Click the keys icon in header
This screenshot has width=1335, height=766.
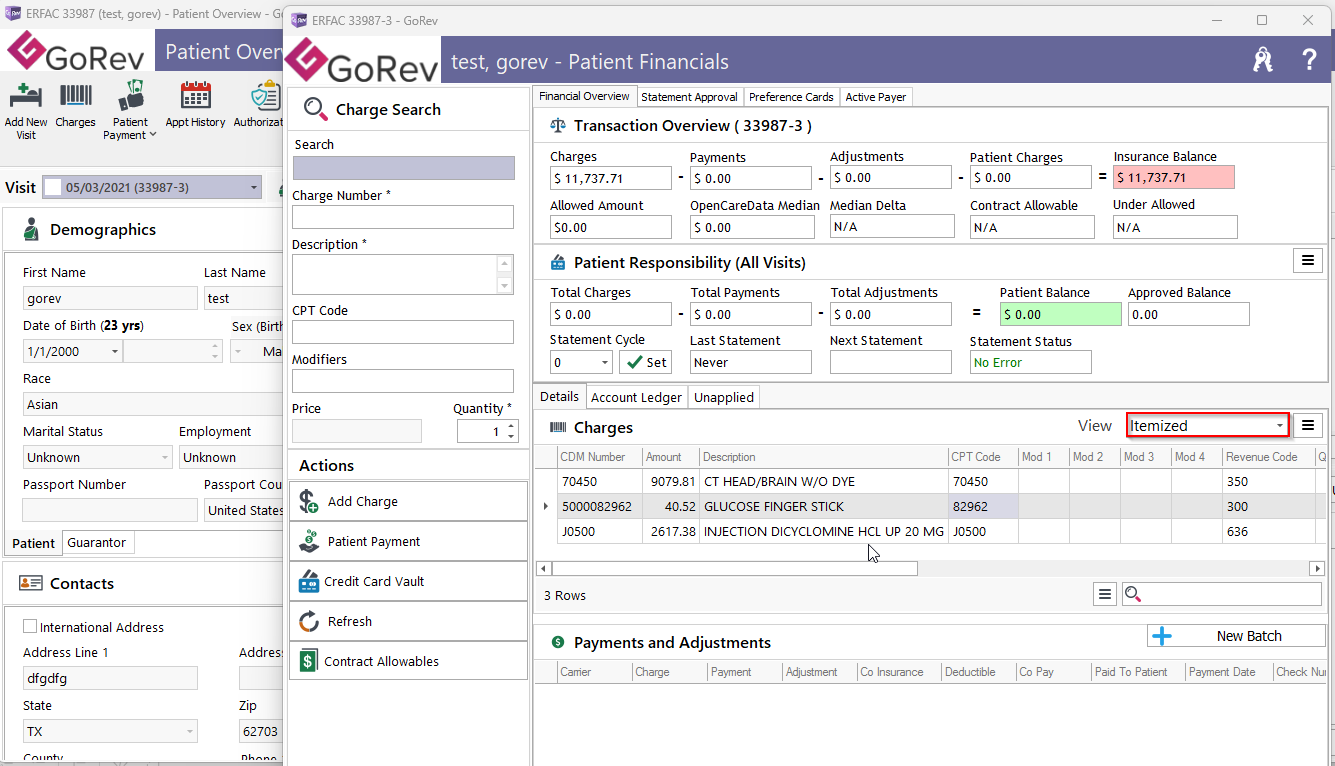click(1263, 60)
